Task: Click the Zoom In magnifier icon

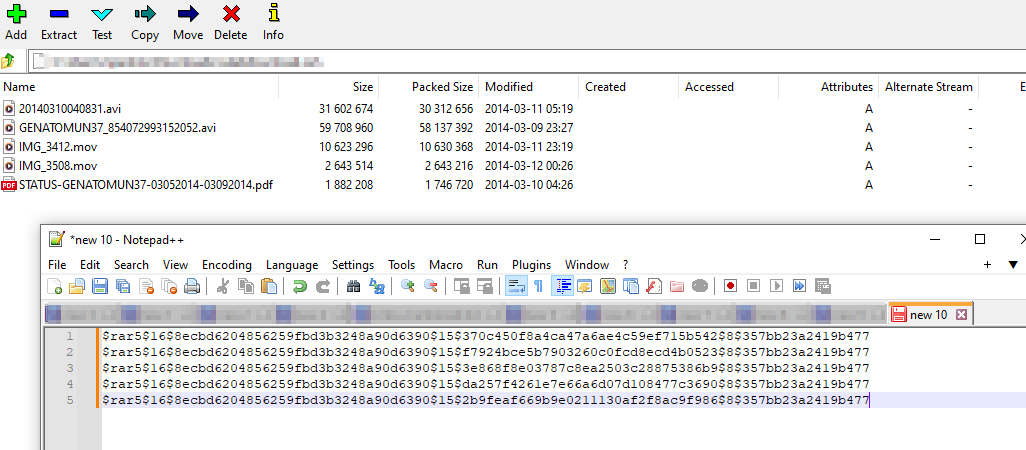Action: 408,286
